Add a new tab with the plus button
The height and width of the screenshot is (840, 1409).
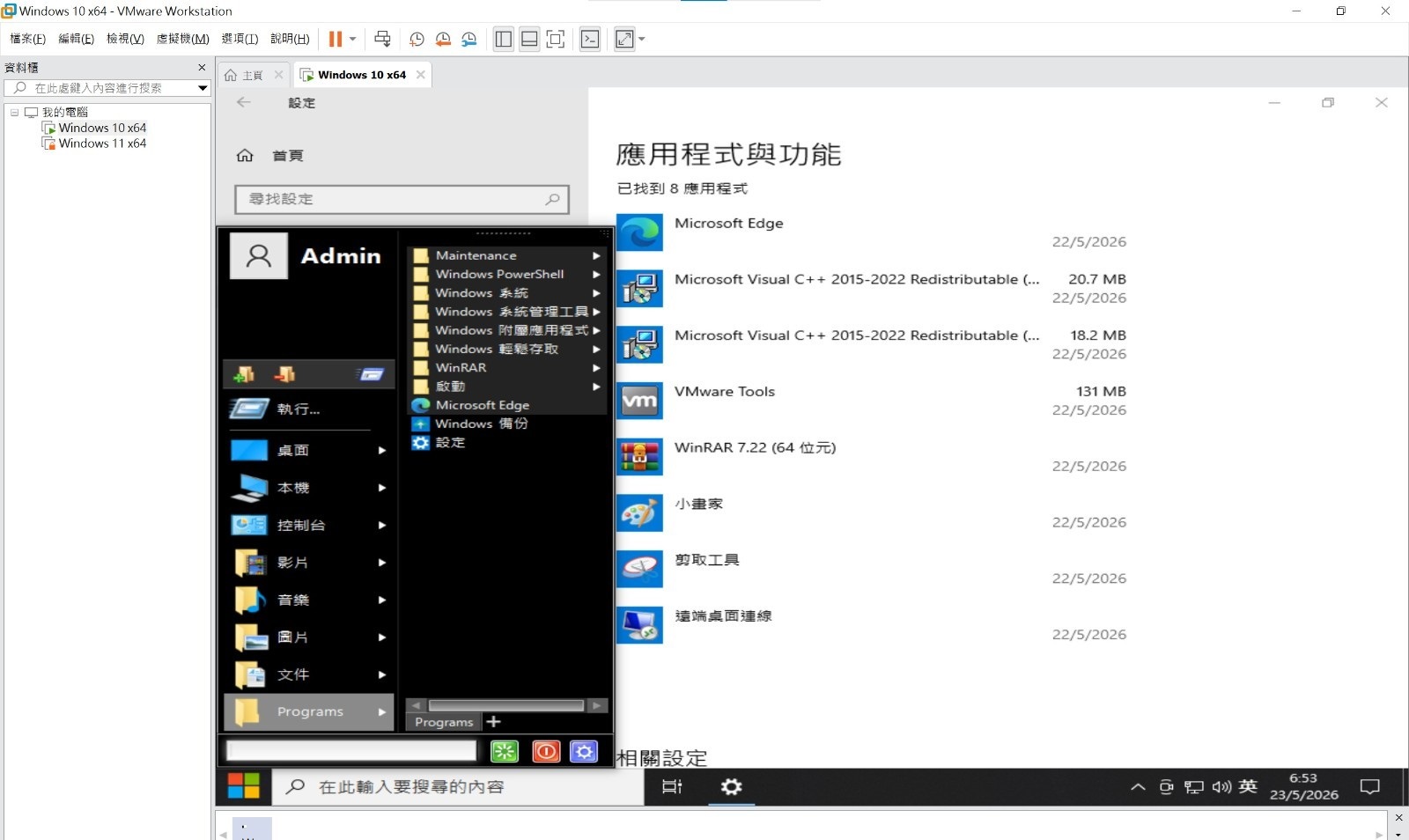pos(494,722)
